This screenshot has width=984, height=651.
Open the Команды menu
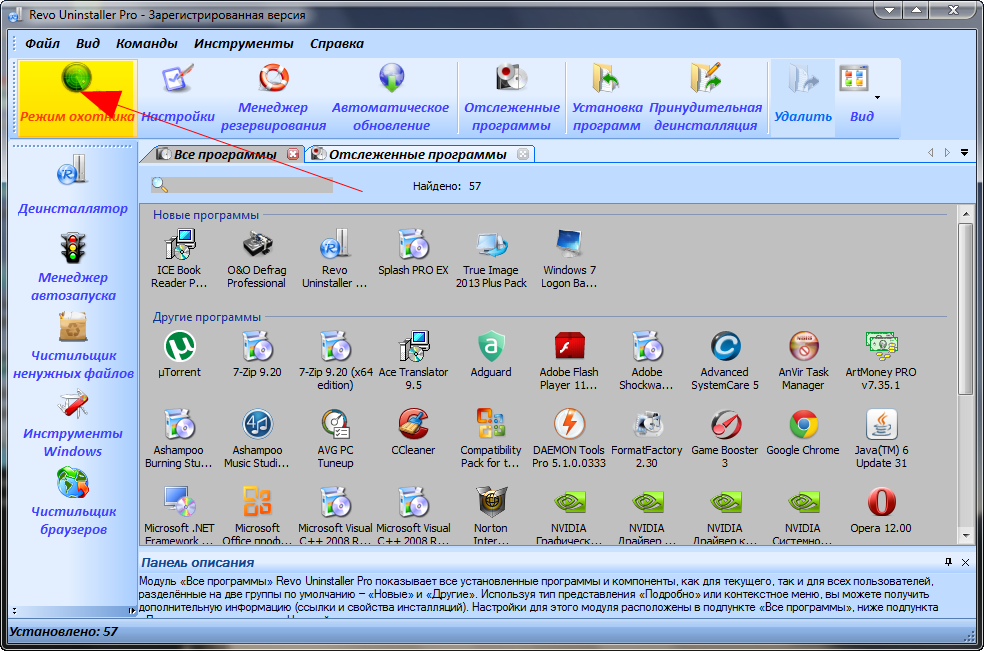click(x=146, y=43)
